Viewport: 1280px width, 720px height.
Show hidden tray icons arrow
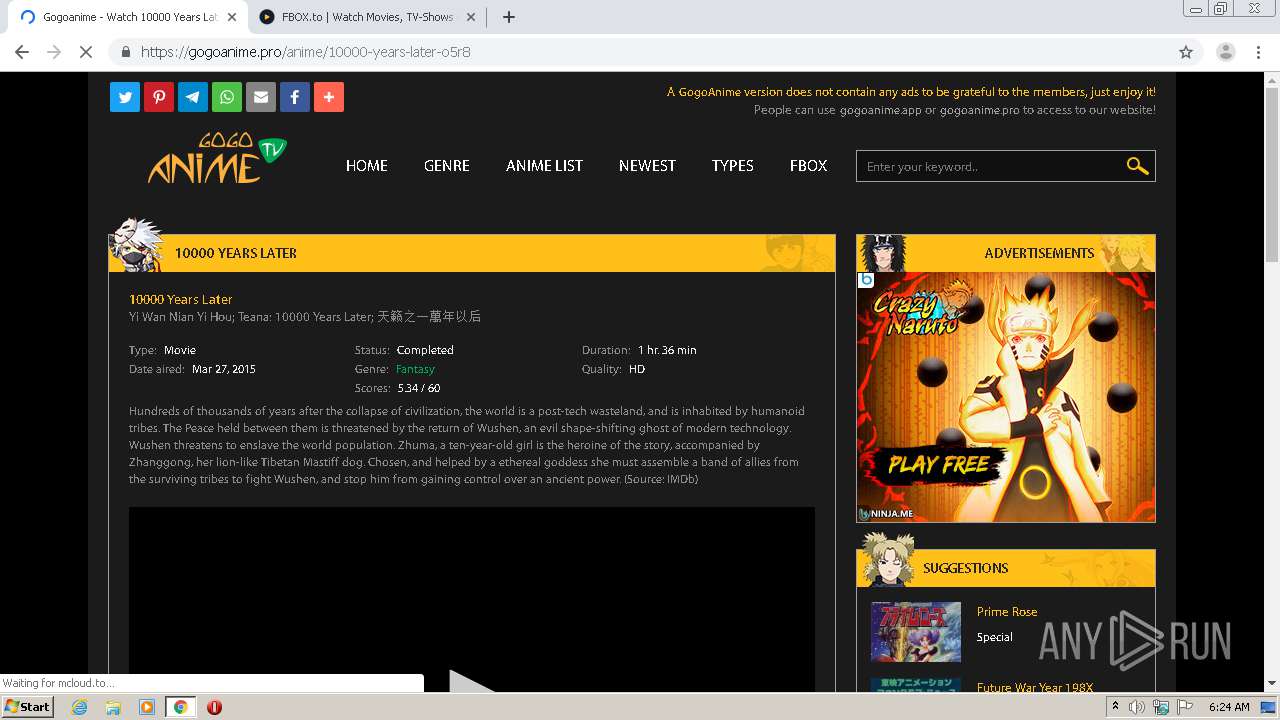pyautogui.click(x=1115, y=707)
